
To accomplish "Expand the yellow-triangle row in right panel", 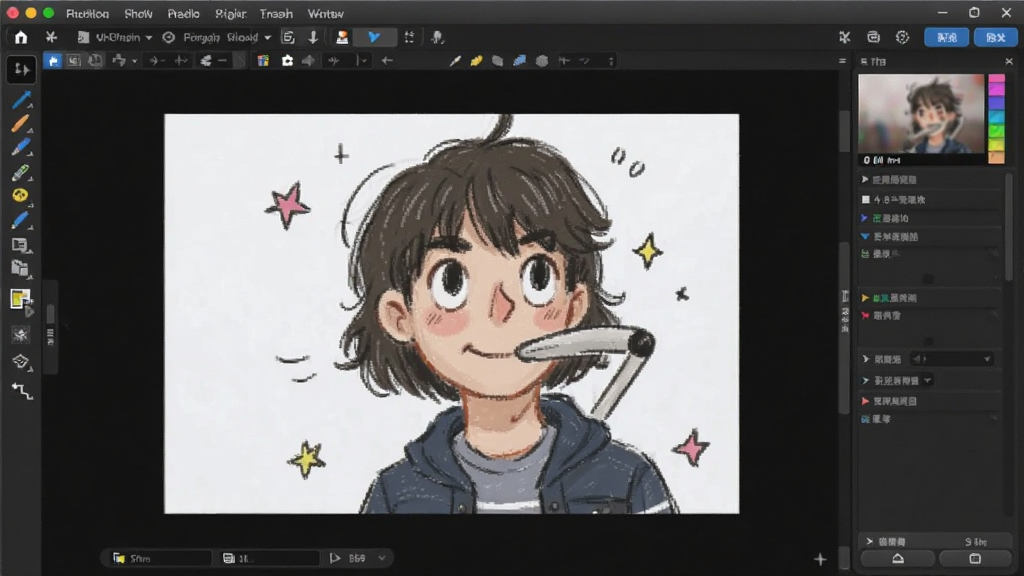I will tap(865, 298).
